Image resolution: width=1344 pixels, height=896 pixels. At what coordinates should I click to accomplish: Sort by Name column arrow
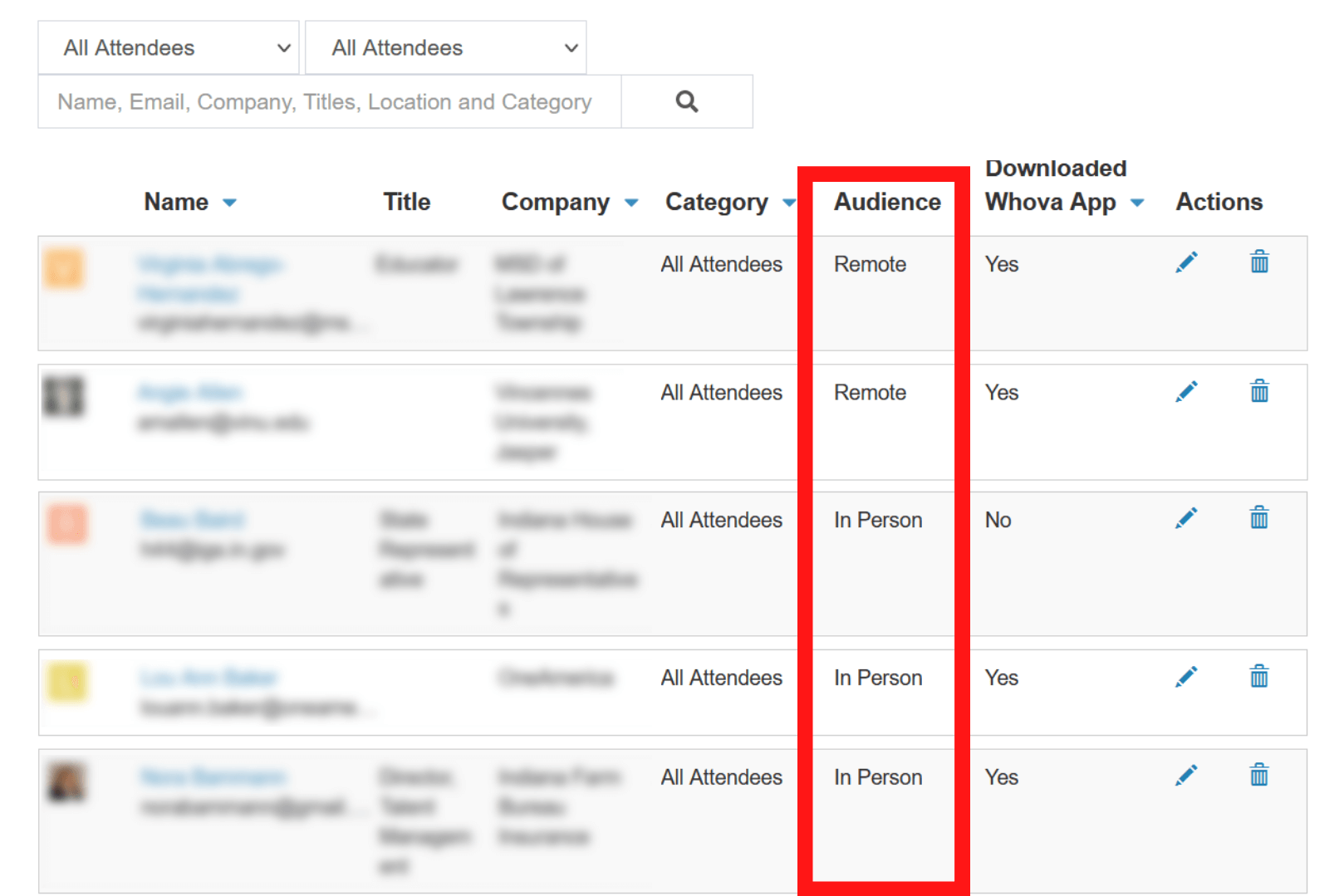230,203
